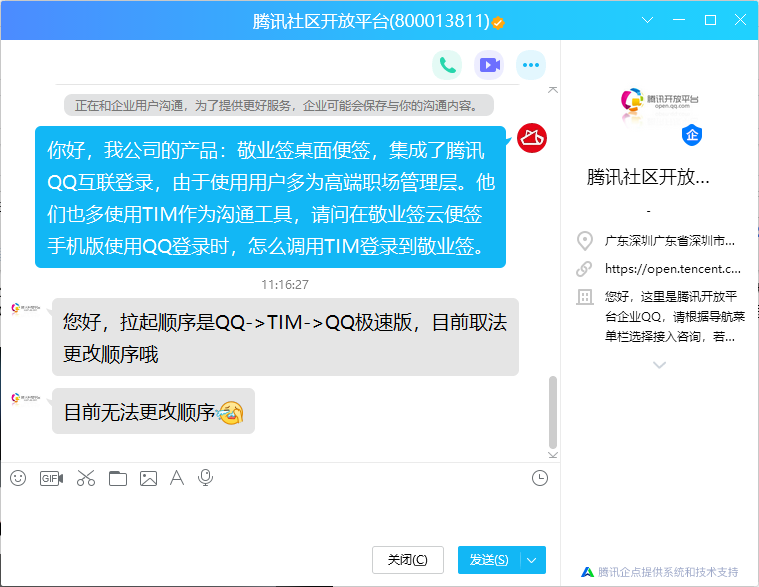Click the chat scroll up arrow

click(x=553, y=90)
